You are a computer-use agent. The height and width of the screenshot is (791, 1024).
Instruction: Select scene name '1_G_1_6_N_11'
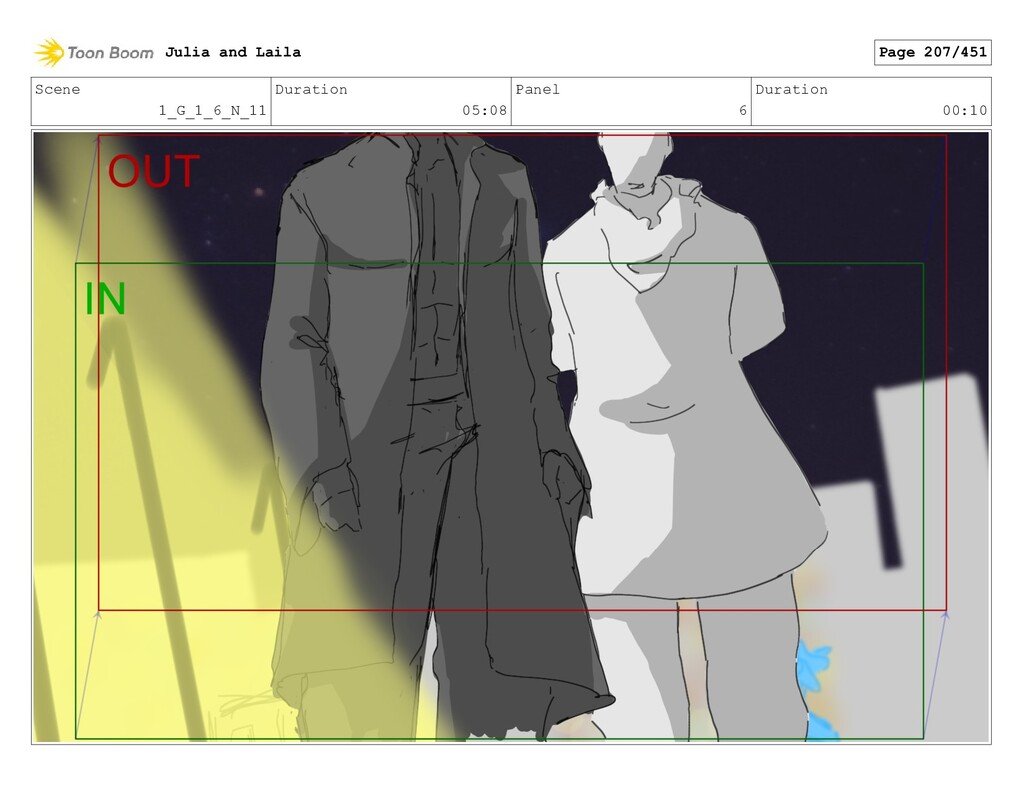pyautogui.click(x=213, y=110)
